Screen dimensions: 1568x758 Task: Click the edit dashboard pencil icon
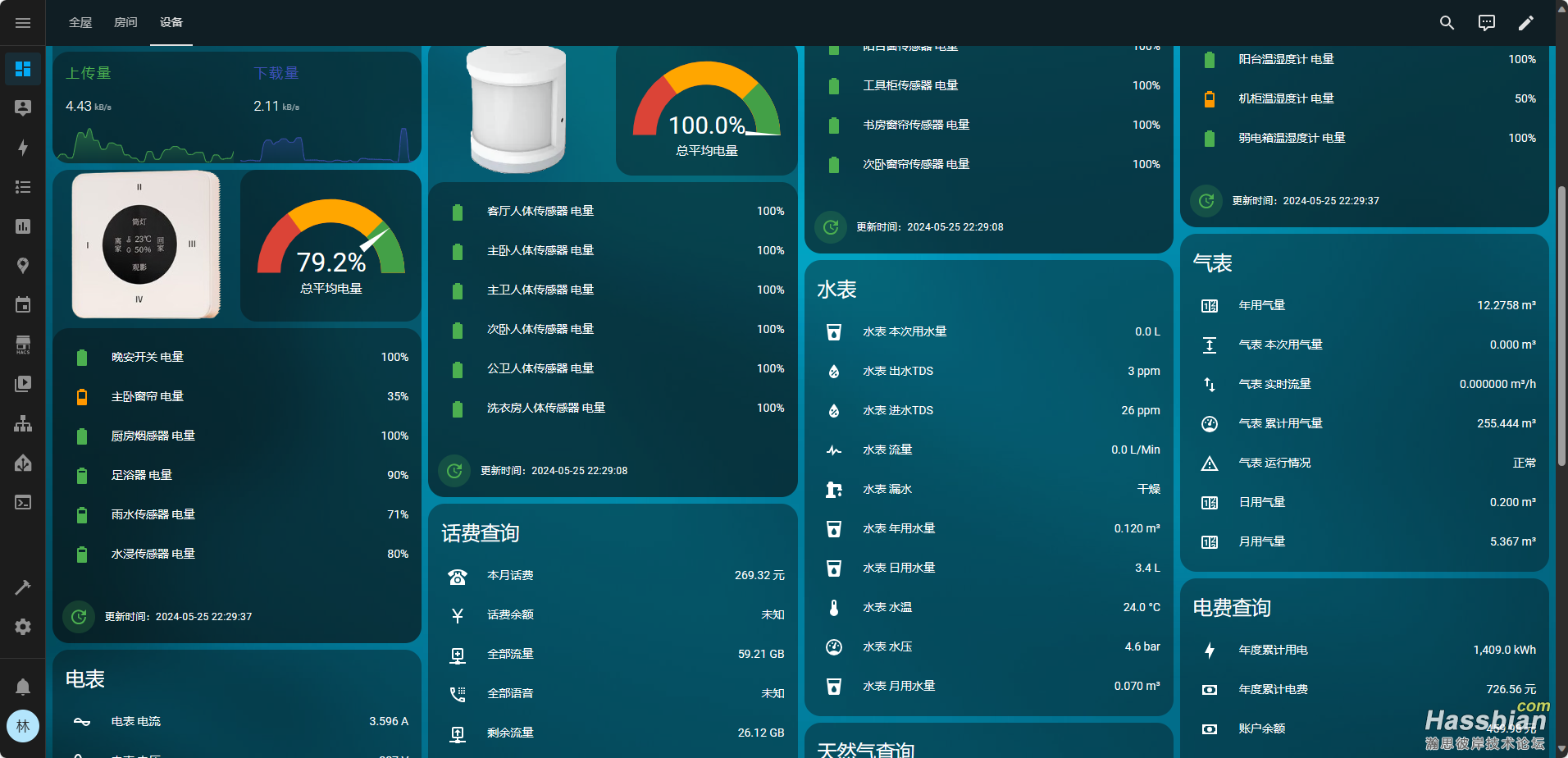pyautogui.click(x=1526, y=23)
